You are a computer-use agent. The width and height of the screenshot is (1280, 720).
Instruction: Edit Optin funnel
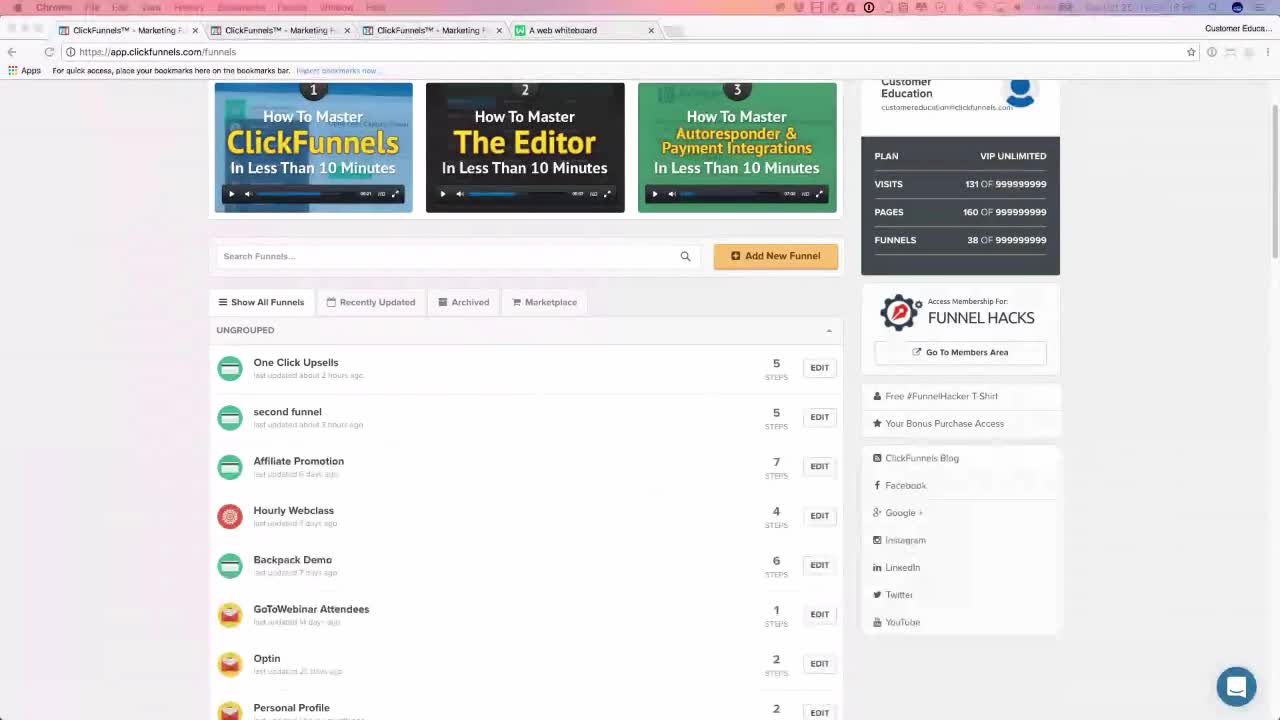[819, 664]
